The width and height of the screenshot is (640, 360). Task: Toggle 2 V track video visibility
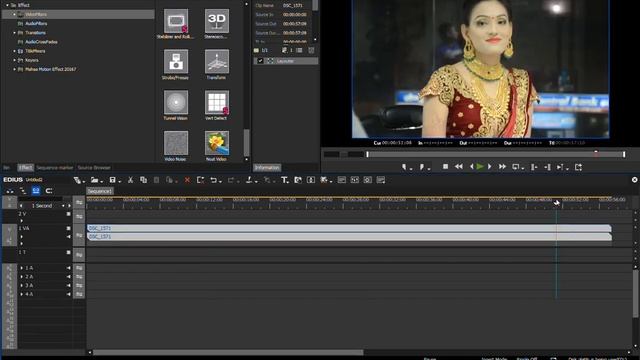[69, 214]
